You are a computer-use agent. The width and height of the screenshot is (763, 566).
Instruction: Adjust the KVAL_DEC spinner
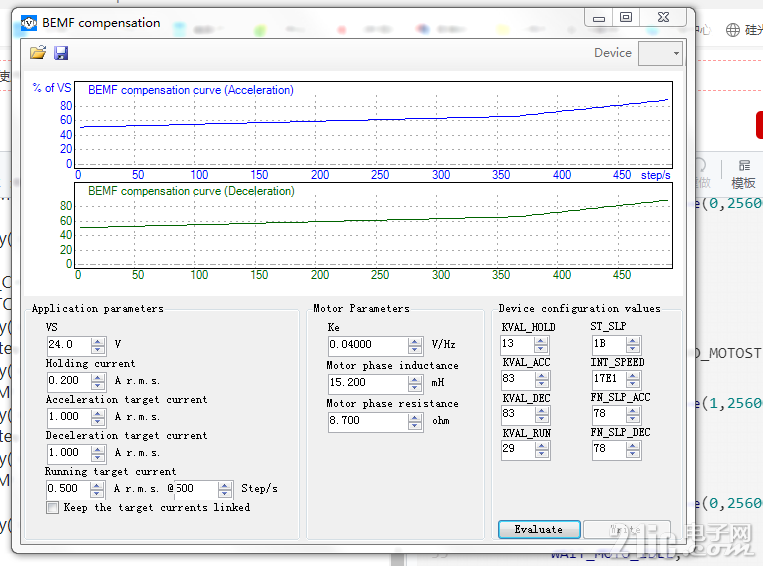point(541,415)
